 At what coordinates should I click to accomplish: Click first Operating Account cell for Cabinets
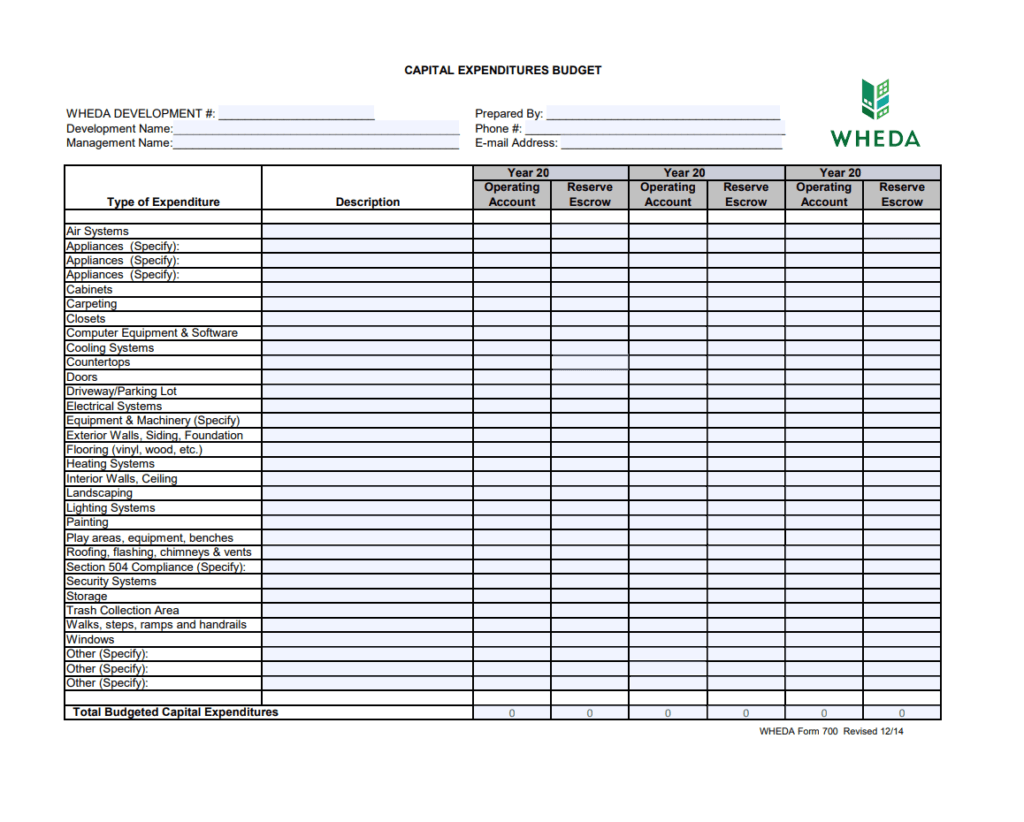click(x=512, y=290)
